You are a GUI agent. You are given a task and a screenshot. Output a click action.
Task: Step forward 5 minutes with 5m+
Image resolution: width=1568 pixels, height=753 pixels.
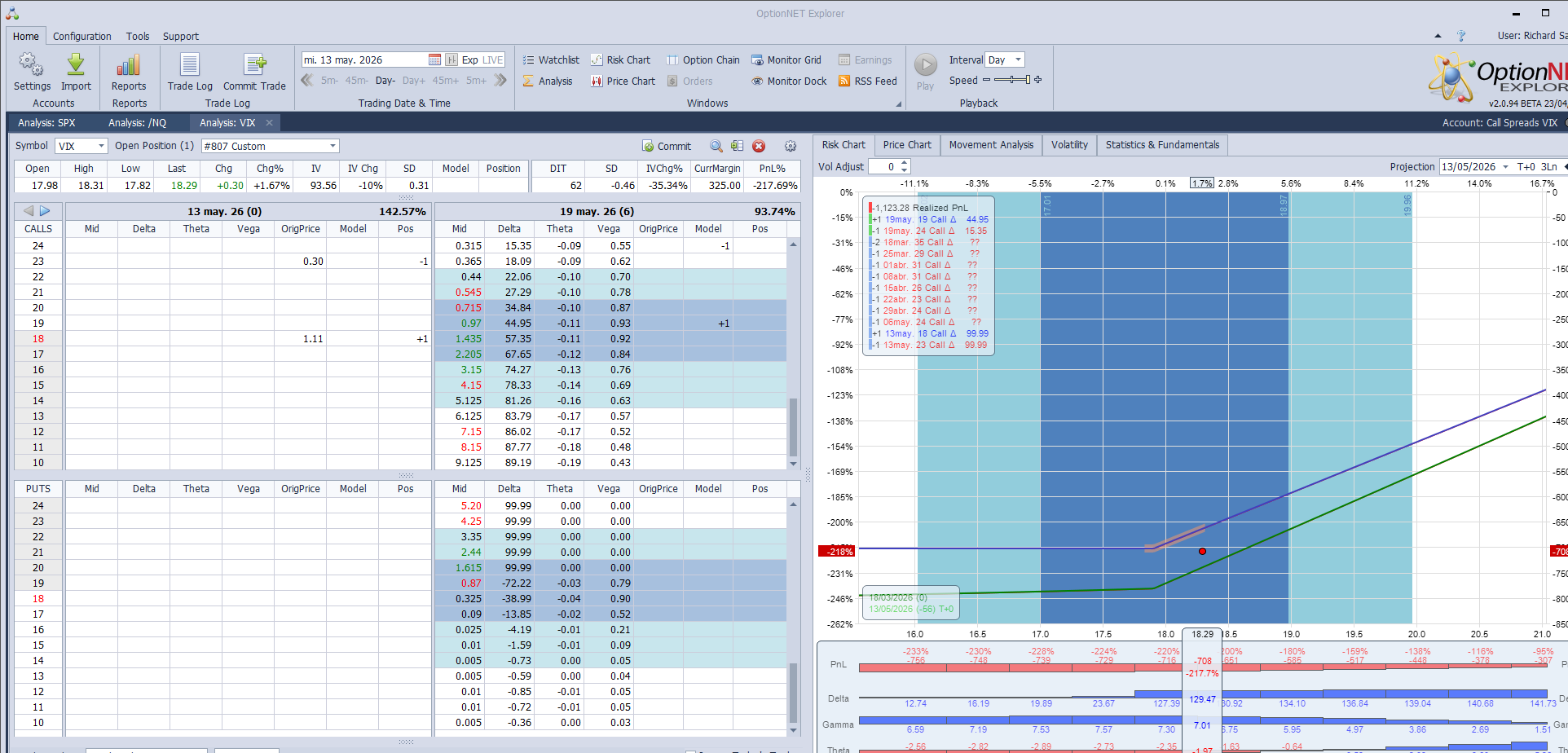(476, 81)
